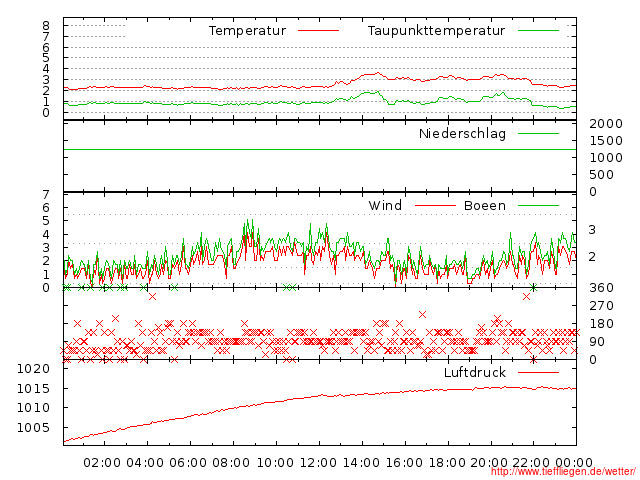Viewport: 640px width, 480px height.
Task: Click the 02:00 time axis label
Action: pyautogui.click(x=102, y=463)
